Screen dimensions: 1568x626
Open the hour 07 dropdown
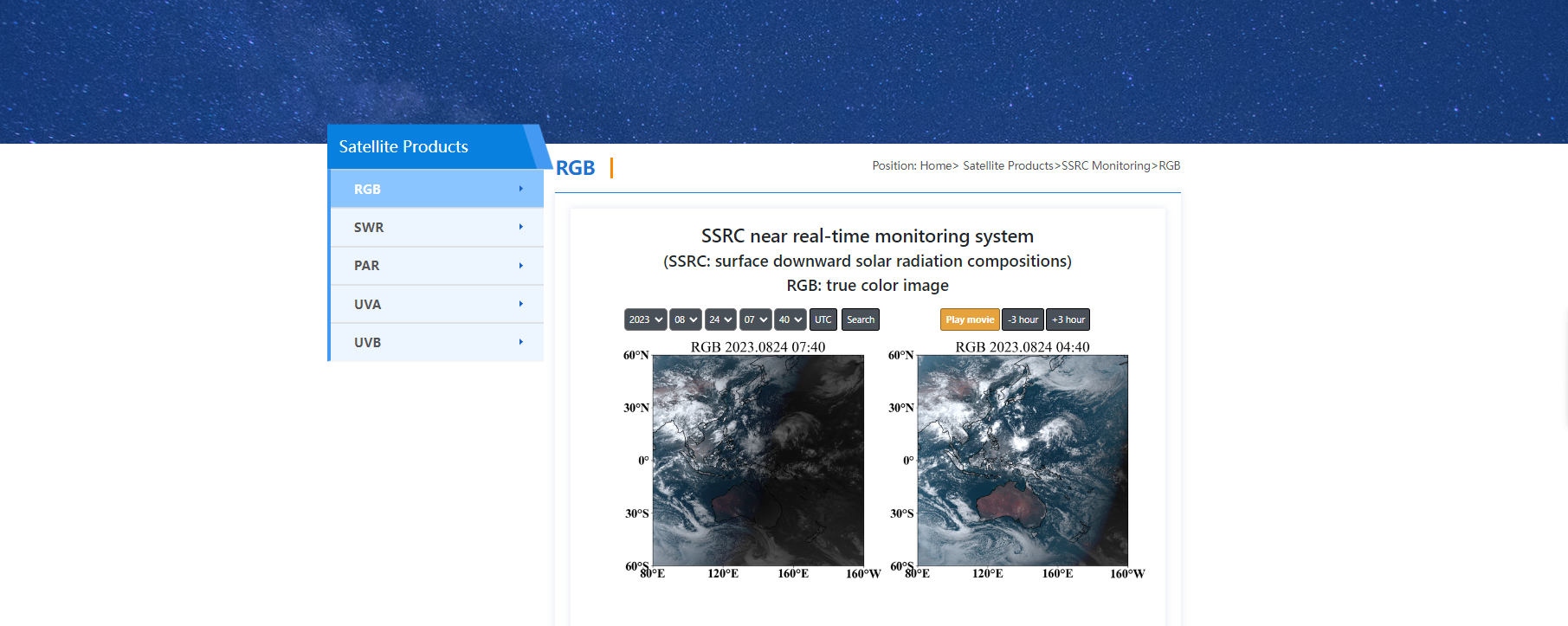[755, 319]
